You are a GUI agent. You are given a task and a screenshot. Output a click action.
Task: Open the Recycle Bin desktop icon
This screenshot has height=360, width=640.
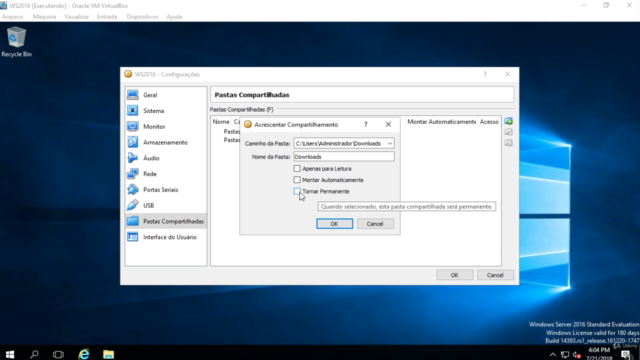click(x=16, y=41)
